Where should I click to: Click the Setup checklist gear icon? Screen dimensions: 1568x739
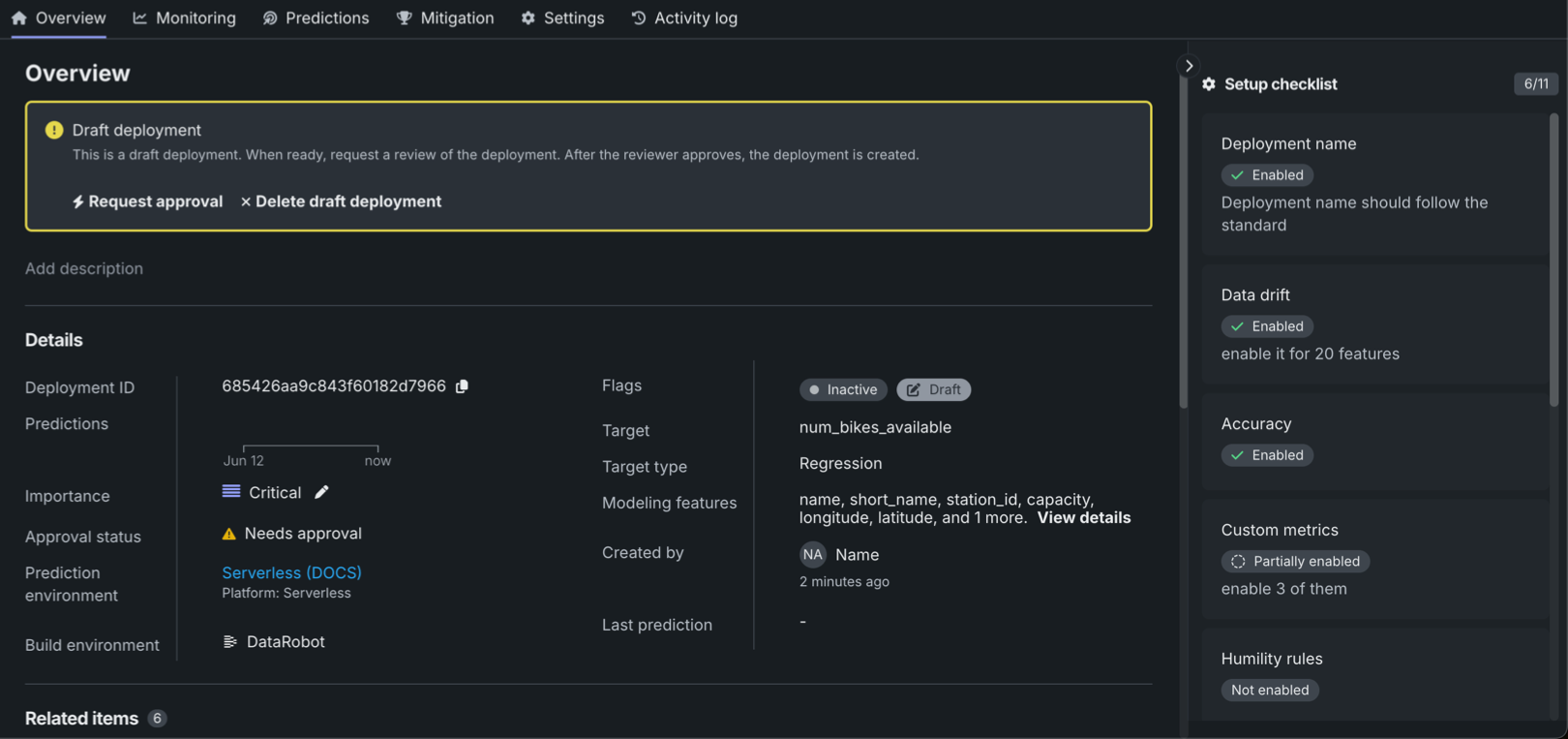click(x=1209, y=84)
